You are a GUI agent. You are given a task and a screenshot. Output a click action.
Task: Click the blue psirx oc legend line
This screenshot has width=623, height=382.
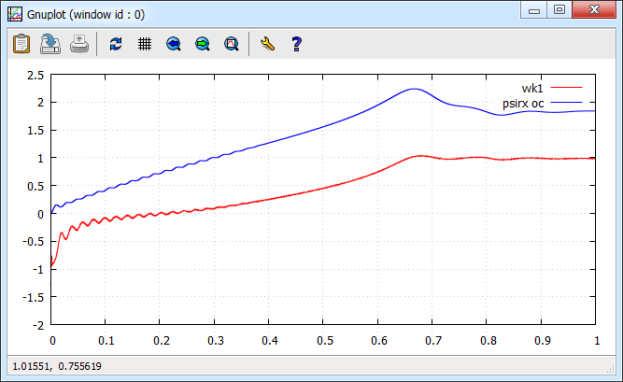point(566,103)
